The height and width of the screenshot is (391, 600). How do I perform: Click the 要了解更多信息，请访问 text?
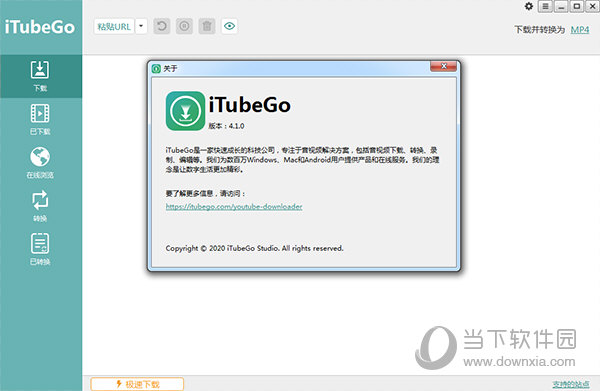tap(205, 194)
